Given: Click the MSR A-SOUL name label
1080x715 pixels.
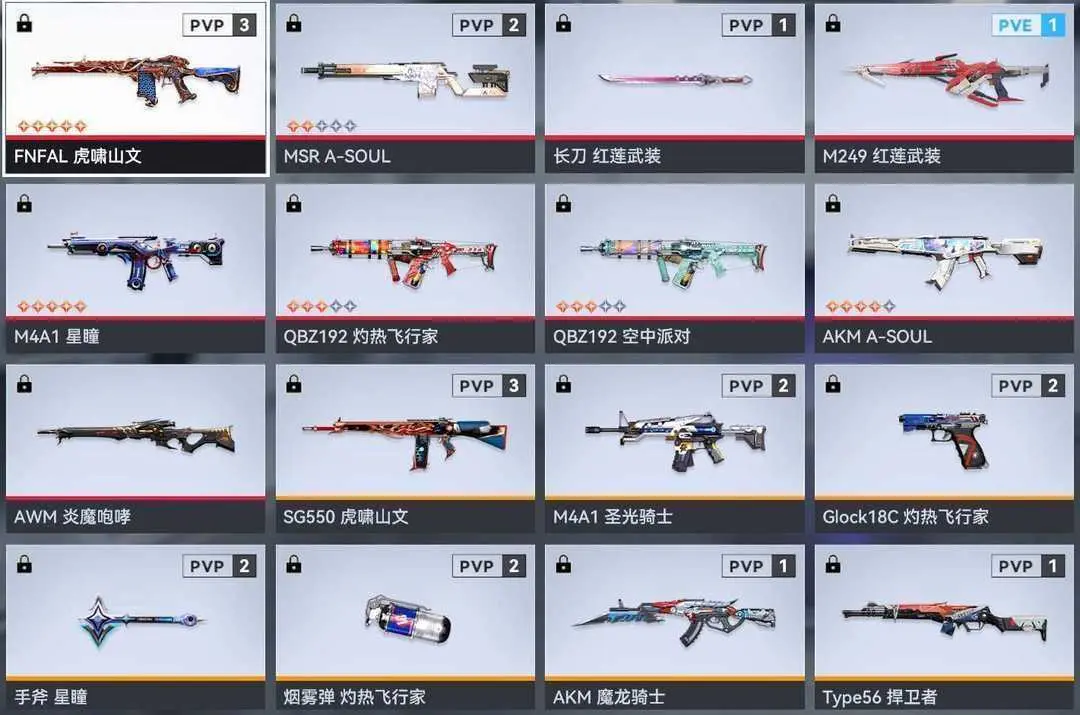Looking at the screenshot, I should point(337,156).
